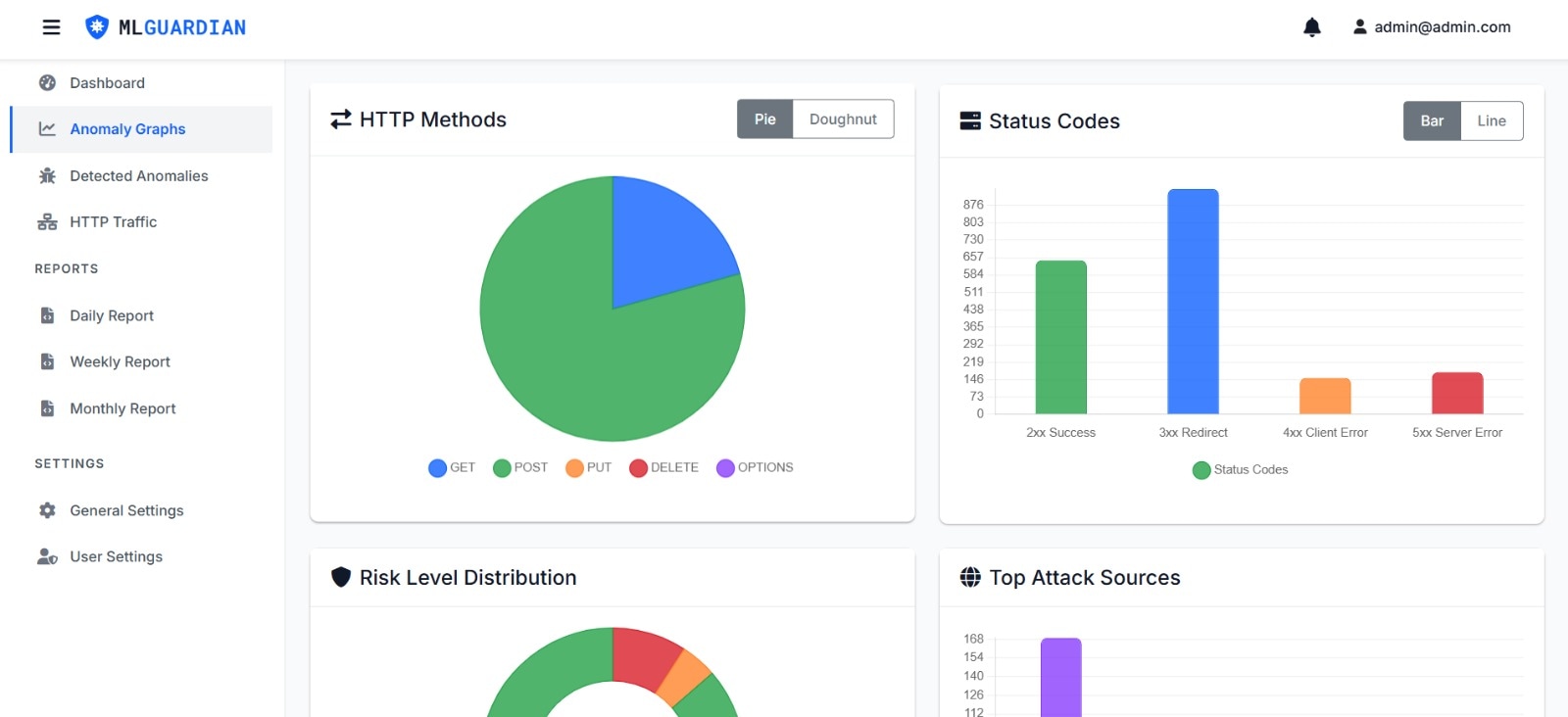Viewport: 1568px width, 717px height.
Task: Click the 3xx Redirect blue bar
Action: click(x=1193, y=302)
